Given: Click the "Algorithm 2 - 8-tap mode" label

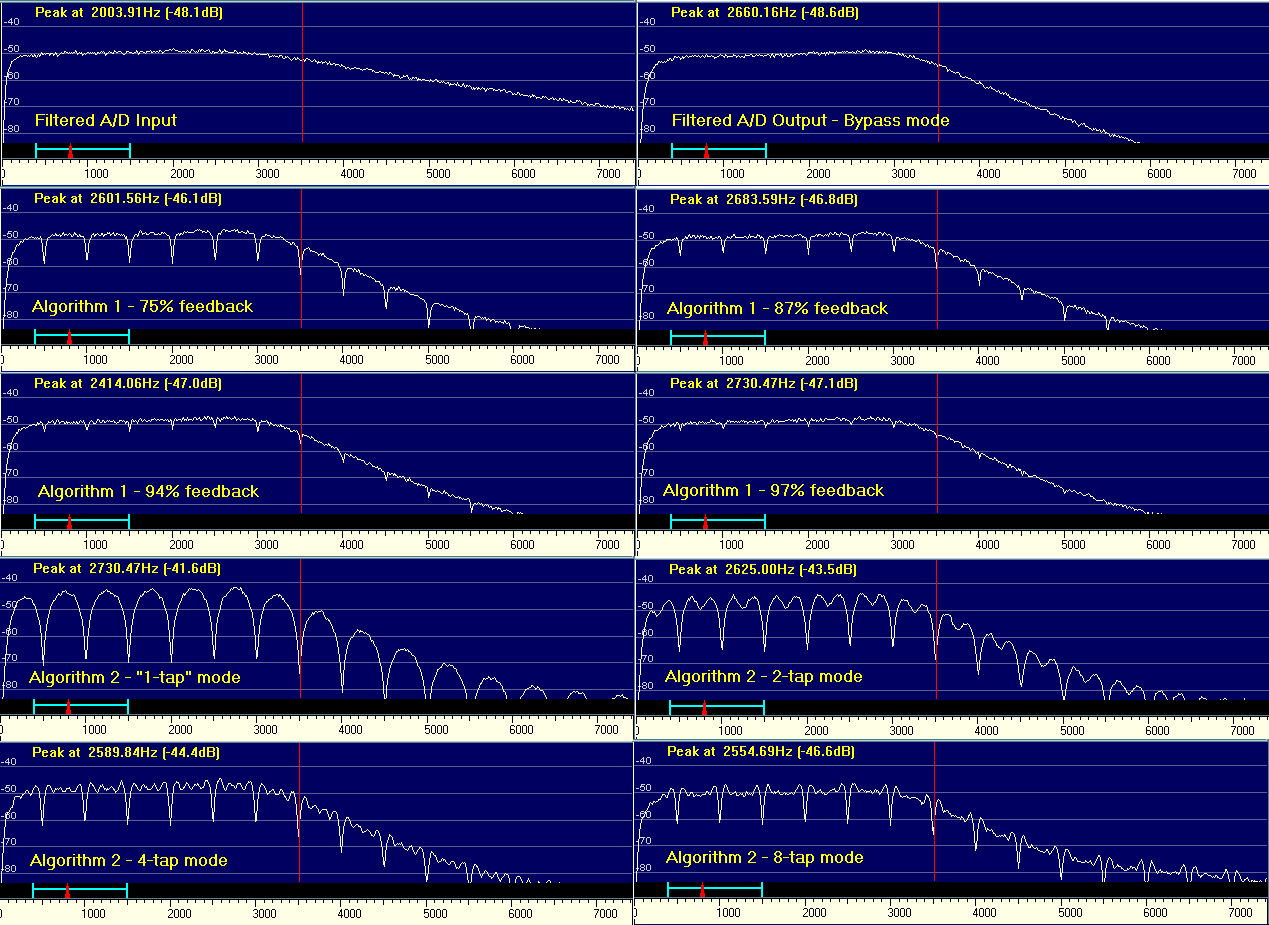Looking at the screenshot, I should 765,857.
